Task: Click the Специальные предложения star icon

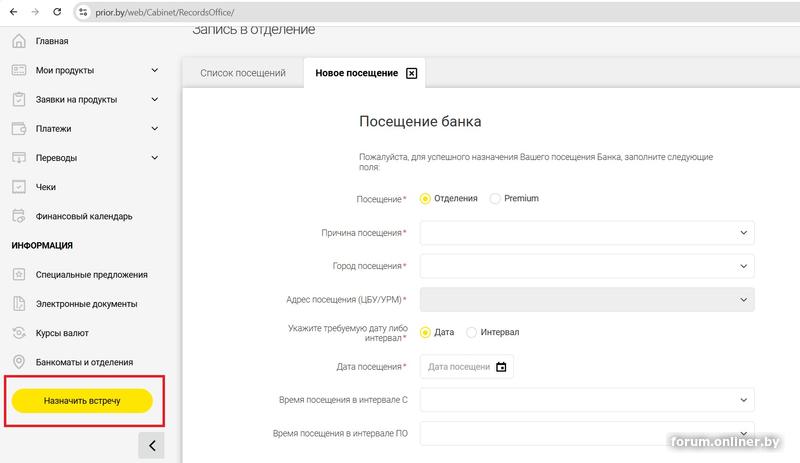Action: point(19,274)
